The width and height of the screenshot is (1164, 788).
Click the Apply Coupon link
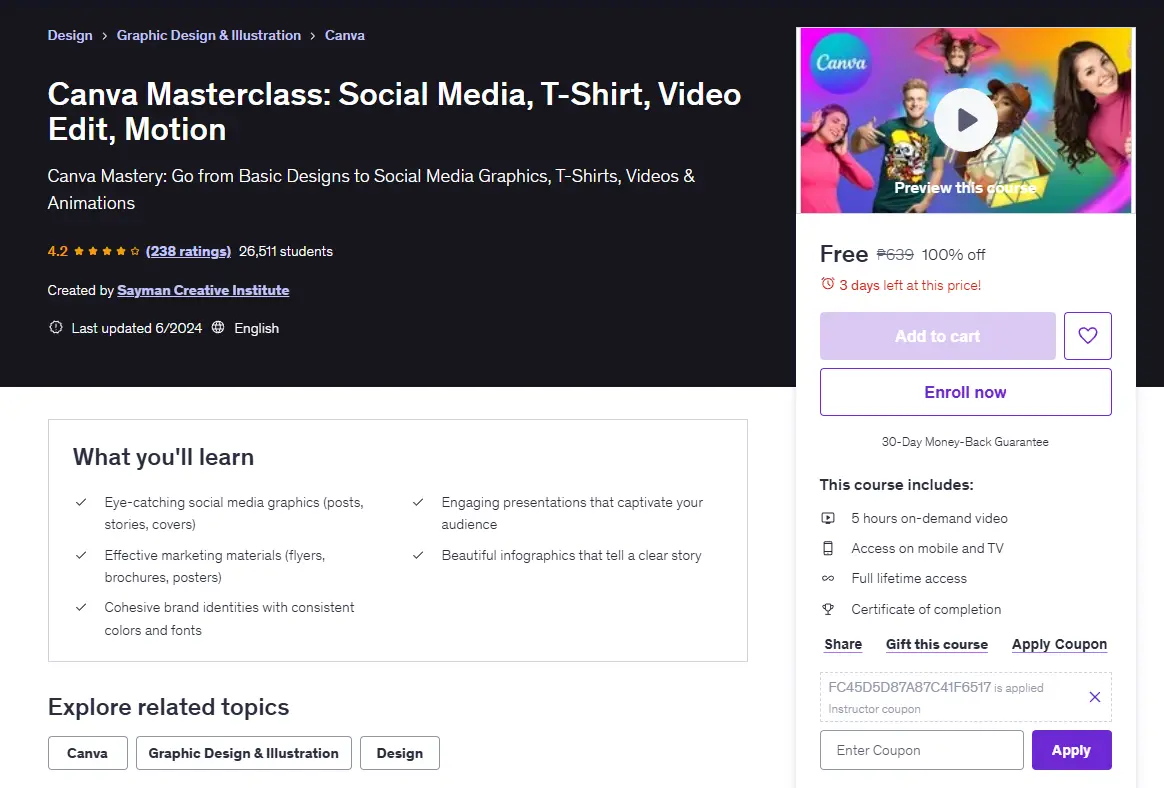[x=1059, y=644]
